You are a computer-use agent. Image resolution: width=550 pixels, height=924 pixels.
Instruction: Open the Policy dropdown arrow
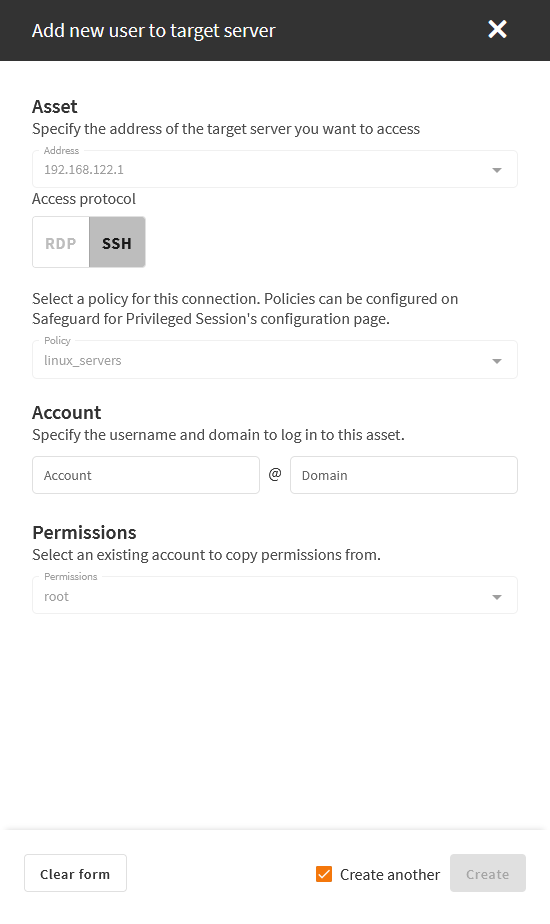pyautogui.click(x=497, y=361)
